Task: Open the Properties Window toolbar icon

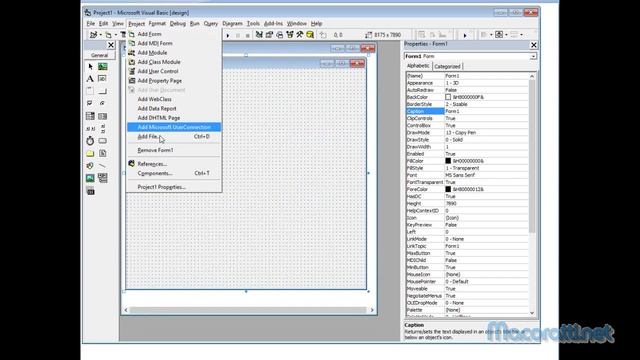Action: tap(269, 35)
